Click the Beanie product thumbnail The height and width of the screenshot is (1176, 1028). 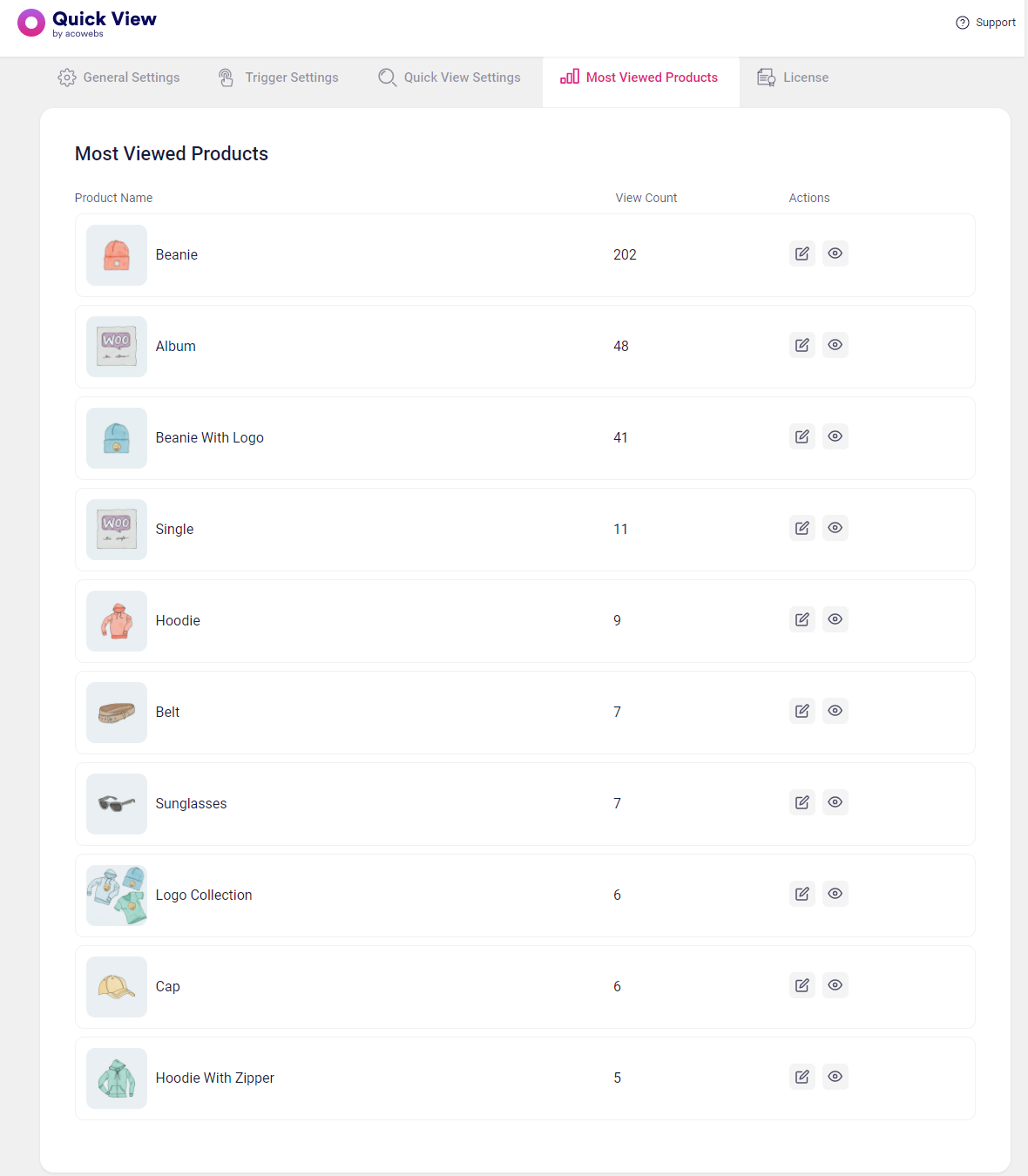(x=117, y=255)
